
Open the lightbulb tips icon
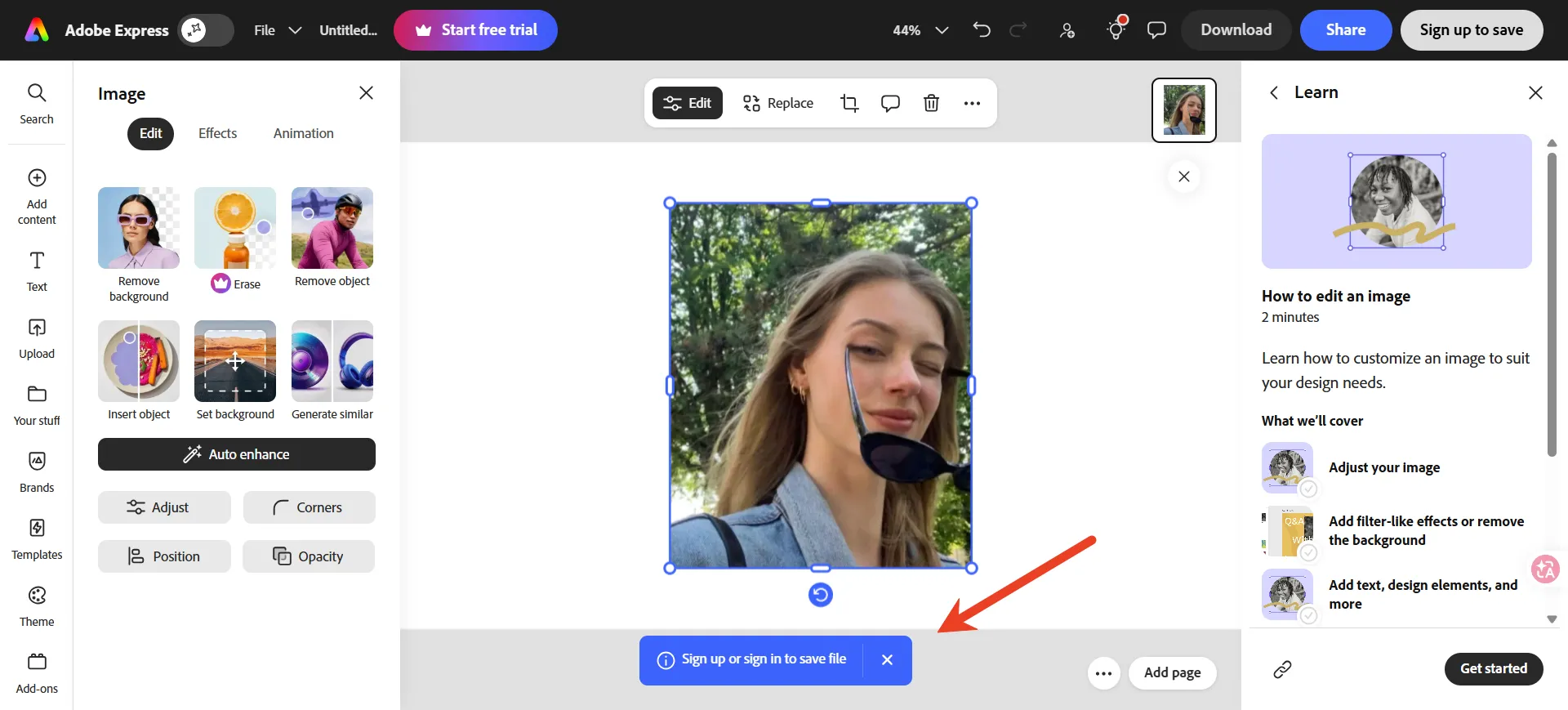1116,29
